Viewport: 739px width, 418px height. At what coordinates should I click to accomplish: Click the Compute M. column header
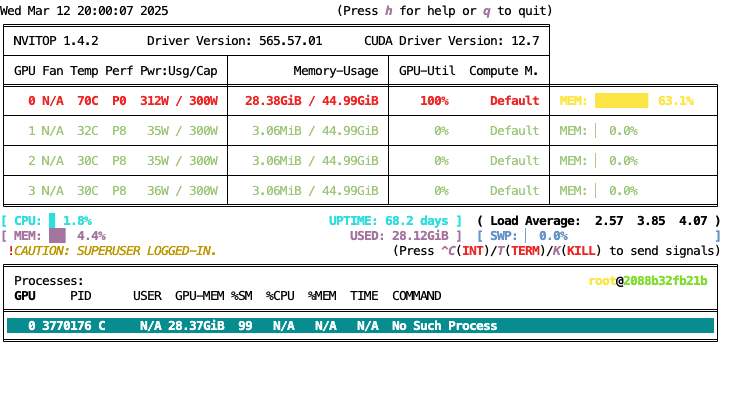pos(503,71)
